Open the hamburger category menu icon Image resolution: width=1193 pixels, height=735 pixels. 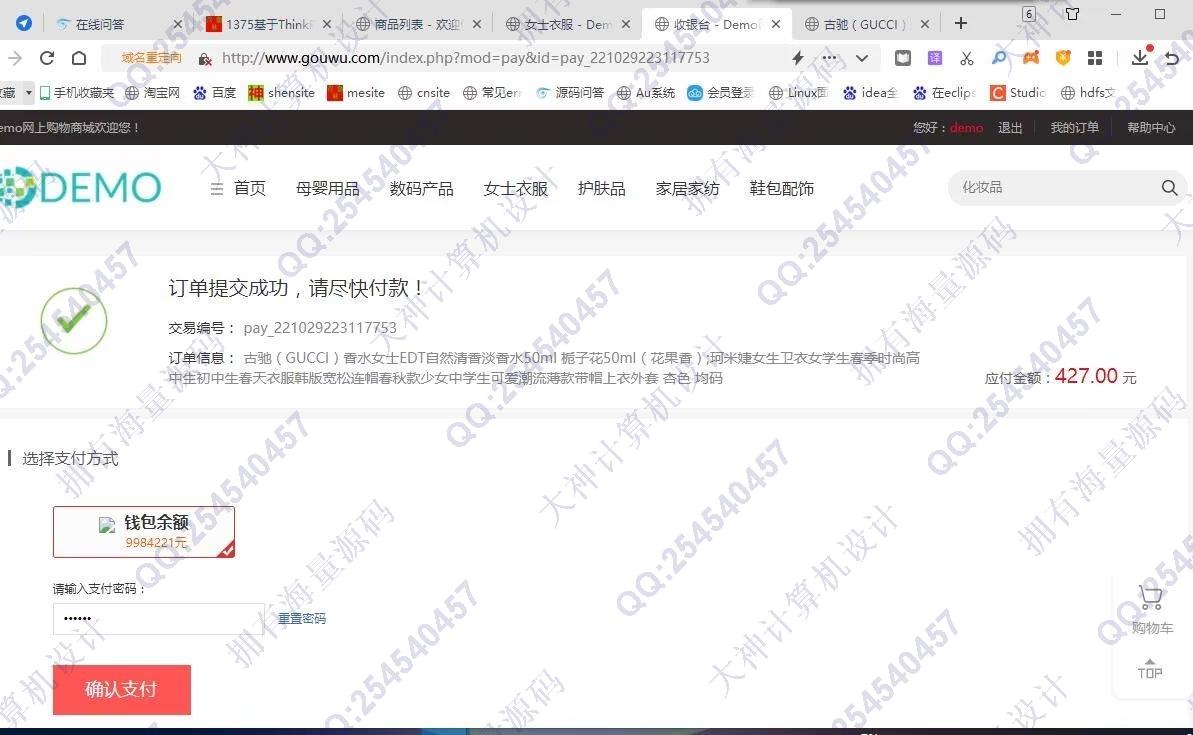coord(217,189)
